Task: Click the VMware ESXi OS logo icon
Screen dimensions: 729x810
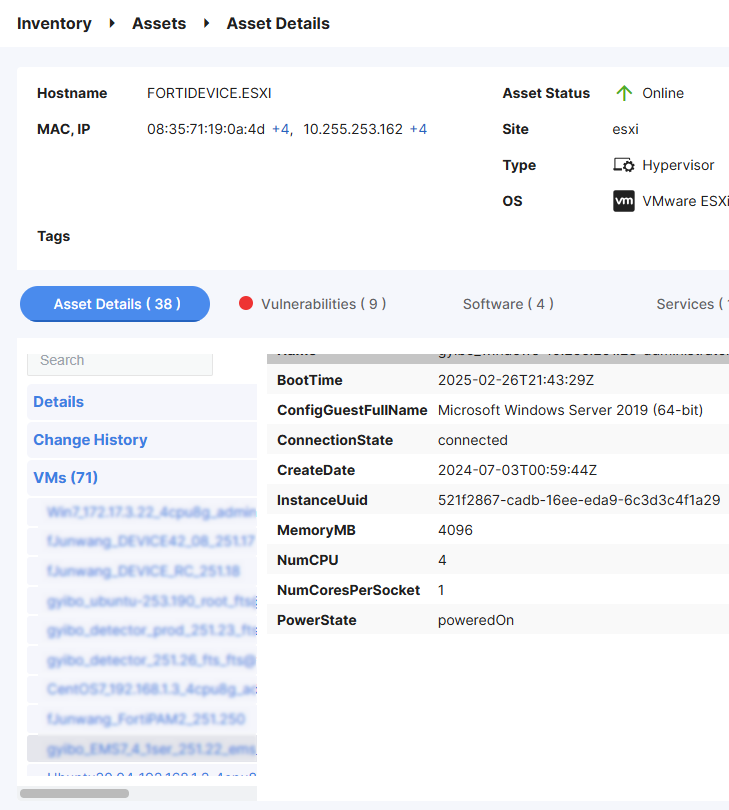Action: (624, 201)
